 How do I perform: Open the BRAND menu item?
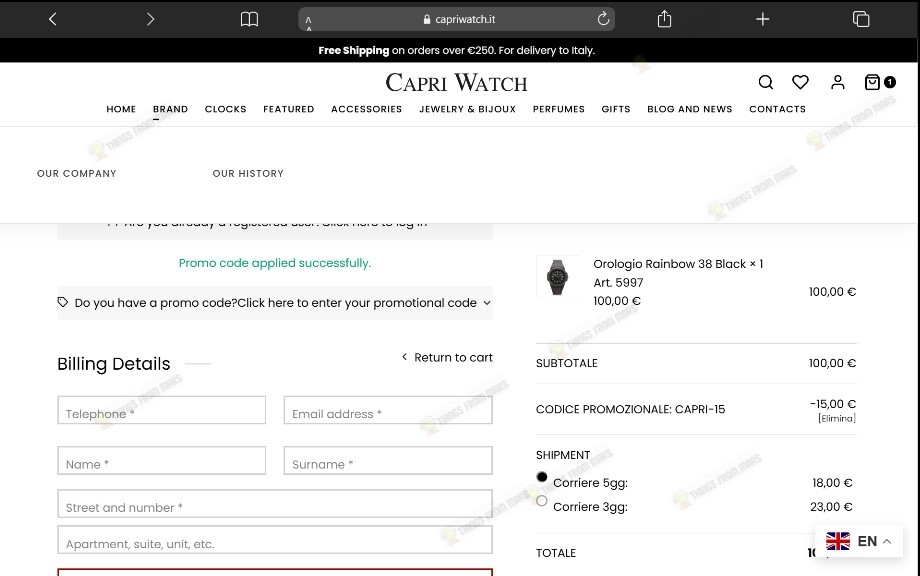coord(170,109)
